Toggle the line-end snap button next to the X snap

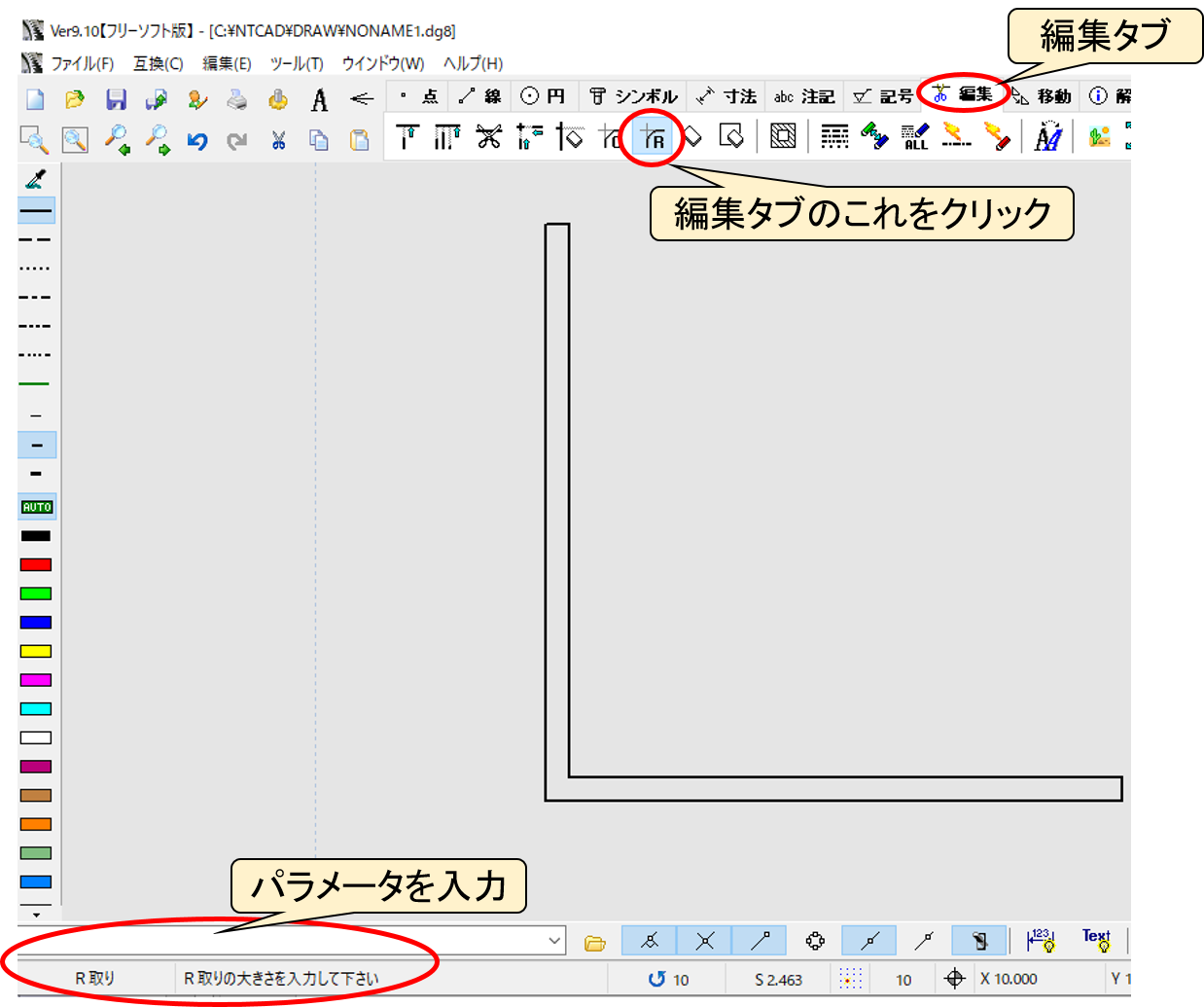(x=761, y=940)
